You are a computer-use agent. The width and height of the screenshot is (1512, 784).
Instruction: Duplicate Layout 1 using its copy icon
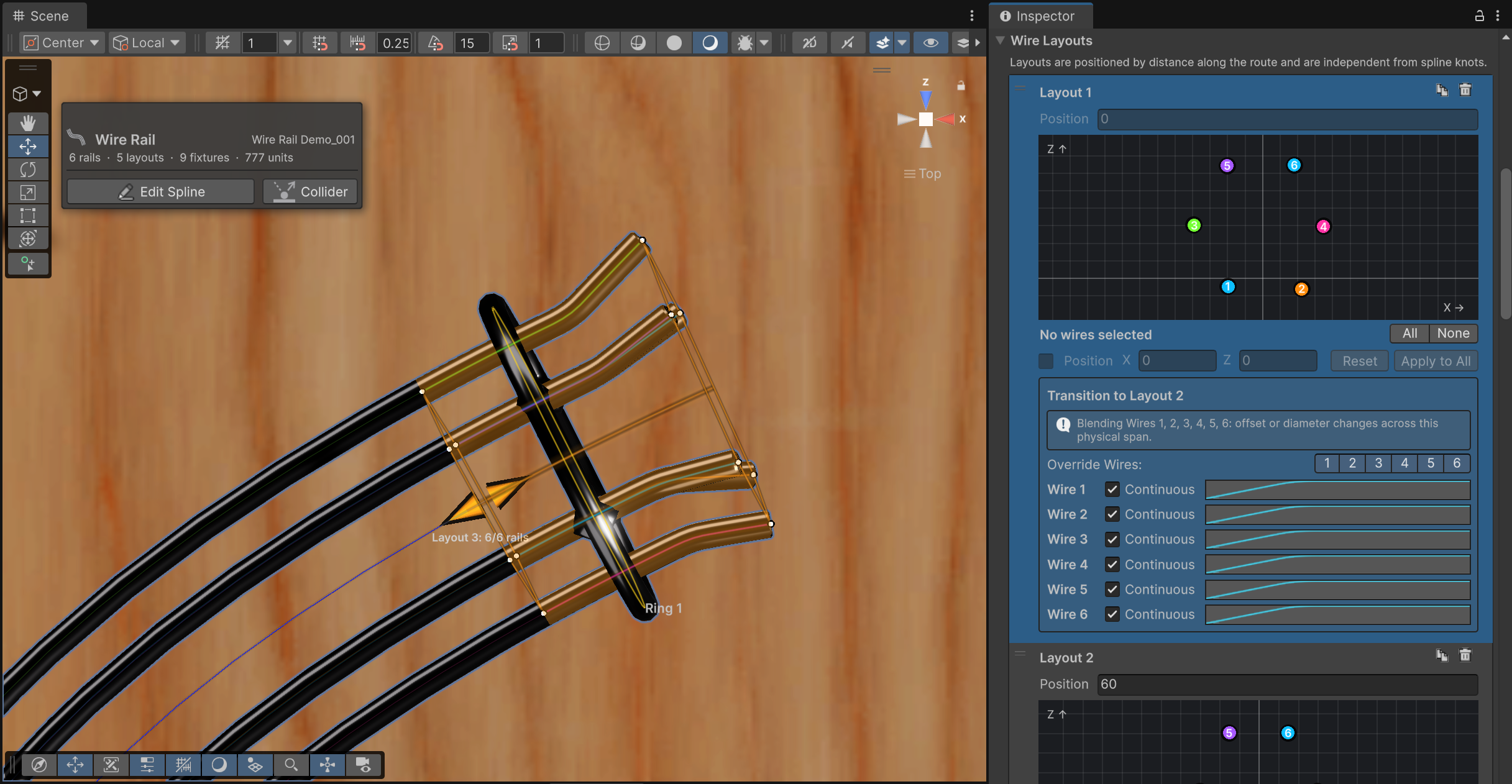click(x=1442, y=91)
